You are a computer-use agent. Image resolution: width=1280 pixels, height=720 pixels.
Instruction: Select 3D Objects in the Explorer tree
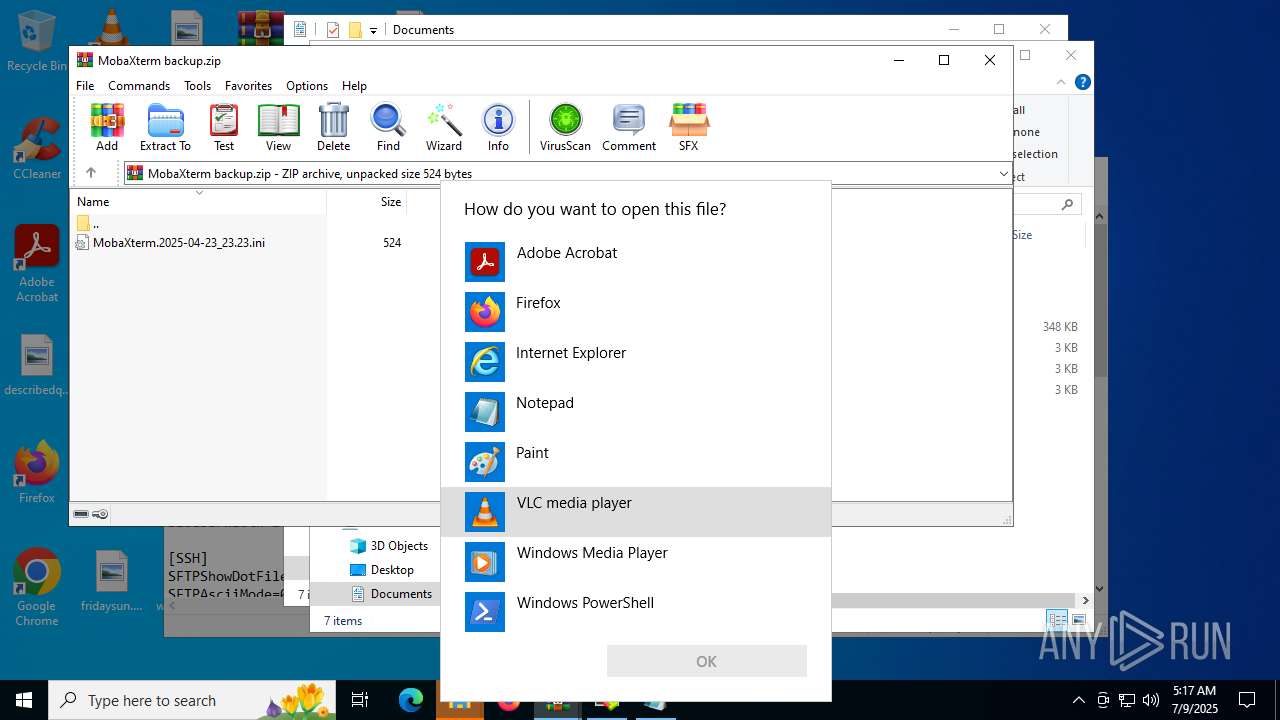[389, 546]
